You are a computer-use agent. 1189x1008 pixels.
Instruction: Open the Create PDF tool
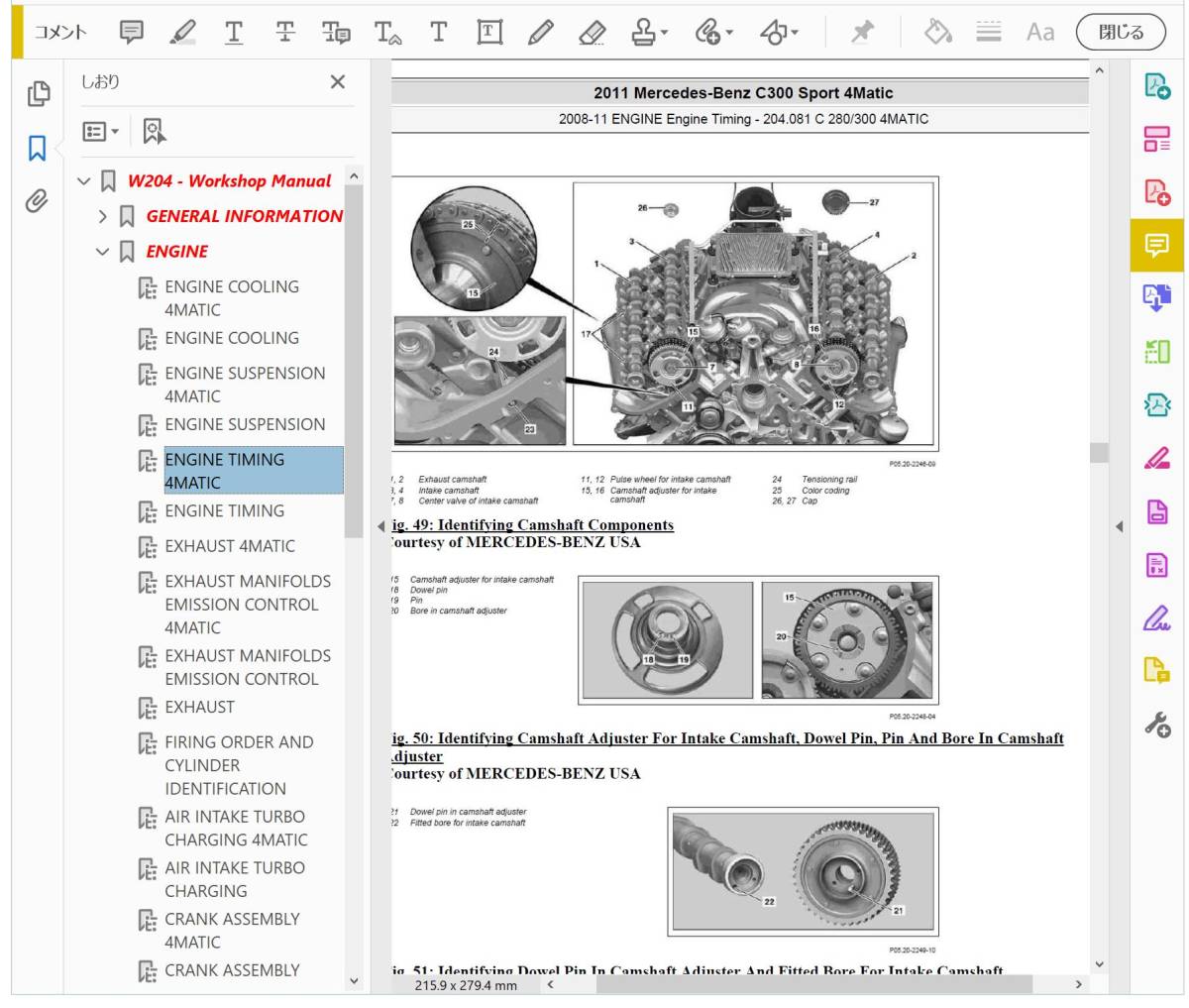coord(1157,86)
